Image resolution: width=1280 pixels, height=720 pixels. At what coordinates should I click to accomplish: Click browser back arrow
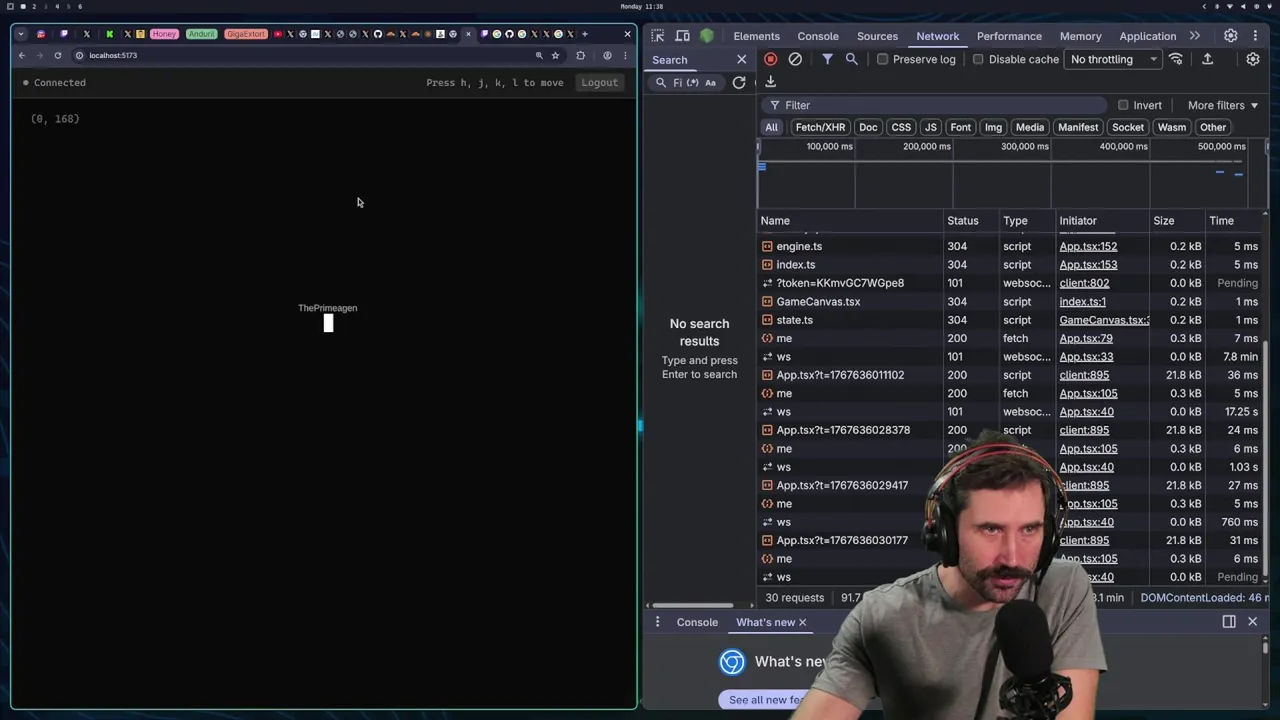(22, 55)
